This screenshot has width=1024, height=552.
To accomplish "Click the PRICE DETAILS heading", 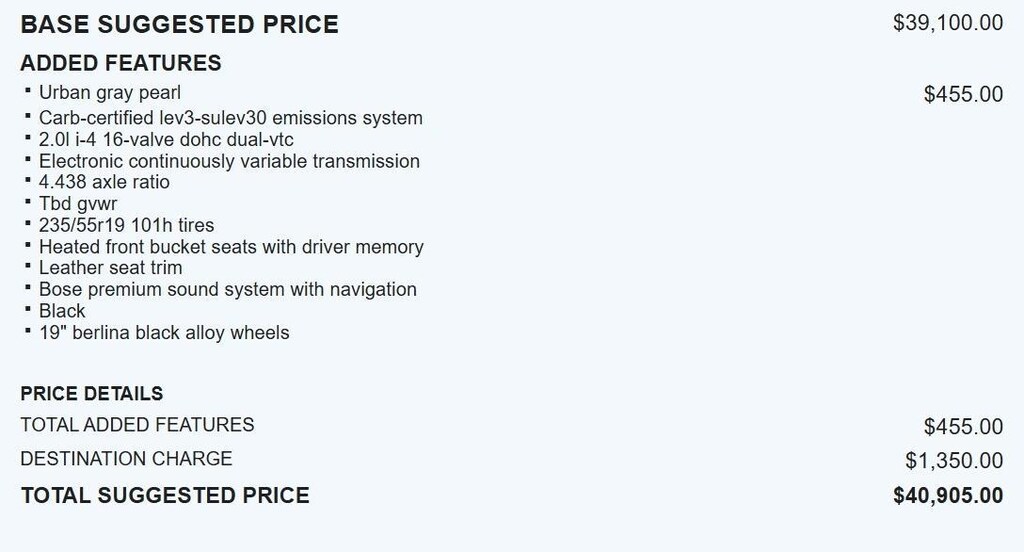I will (92, 394).
